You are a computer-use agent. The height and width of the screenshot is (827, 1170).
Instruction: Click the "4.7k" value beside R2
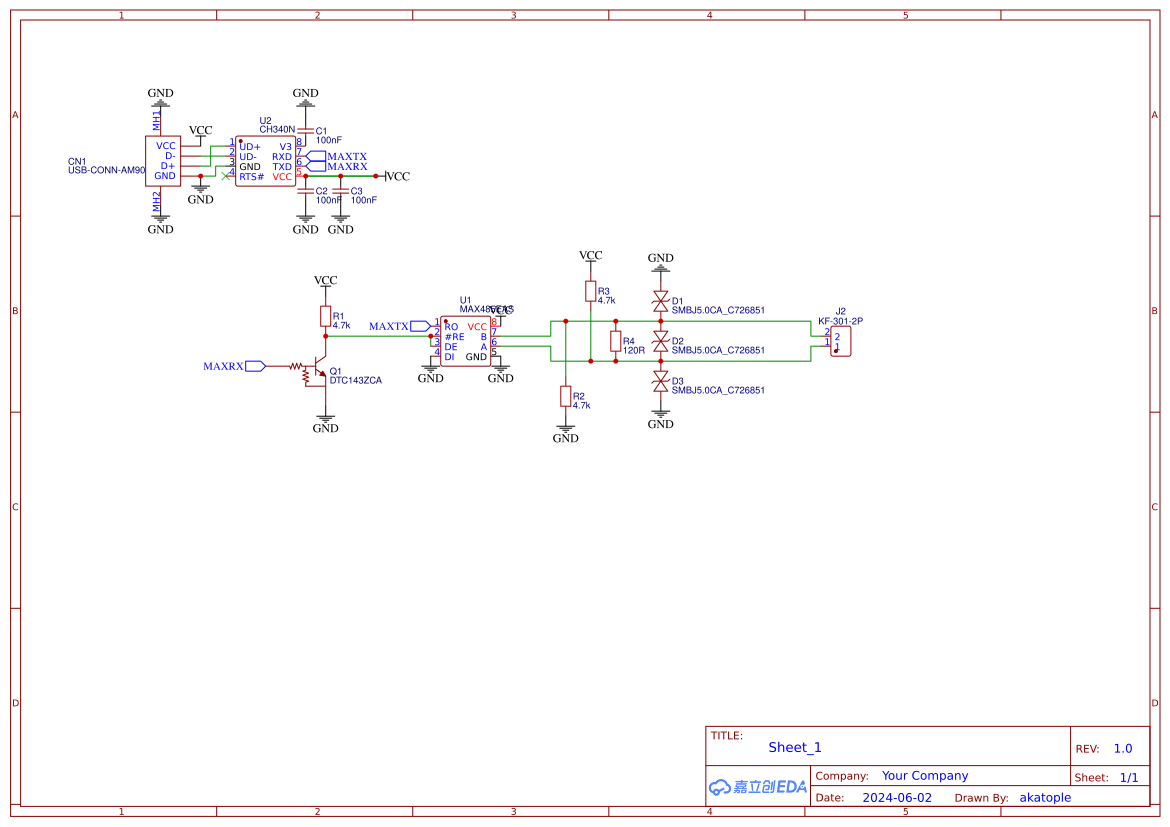click(x=581, y=405)
